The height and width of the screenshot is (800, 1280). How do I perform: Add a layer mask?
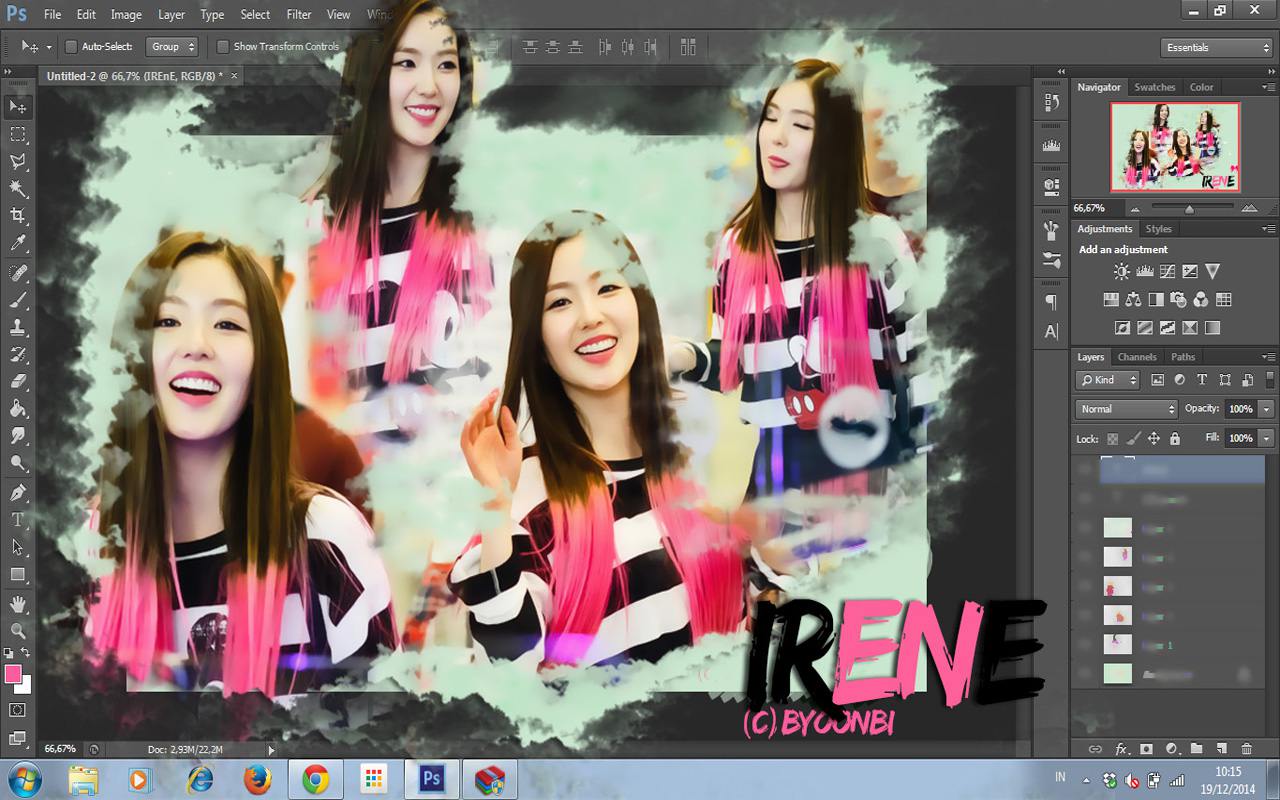pos(1146,749)
